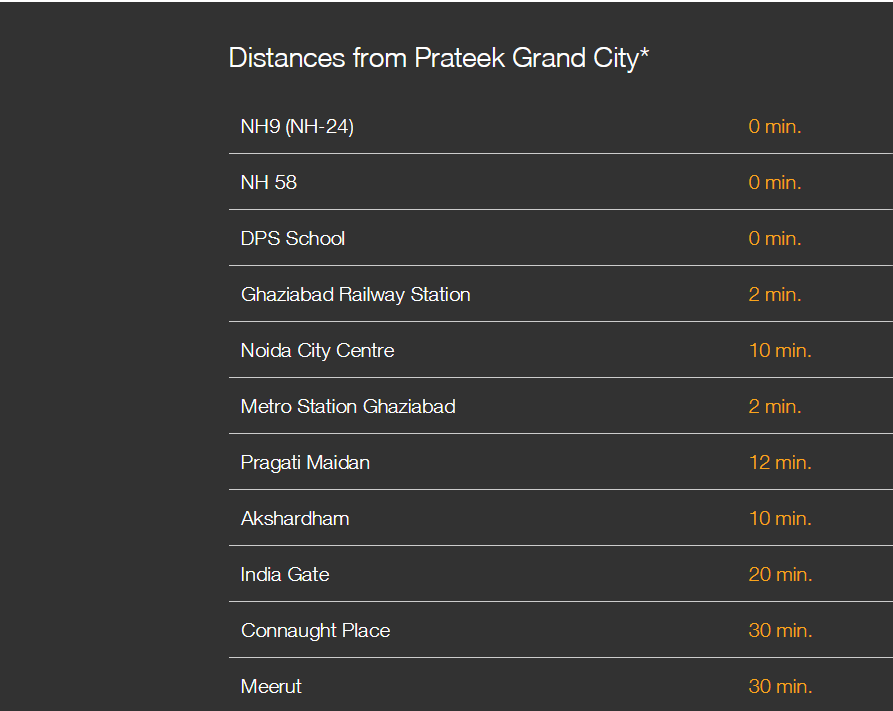893x711 pixels.
Task: Select the Noida City Centre entry
Action: (317, 351)
